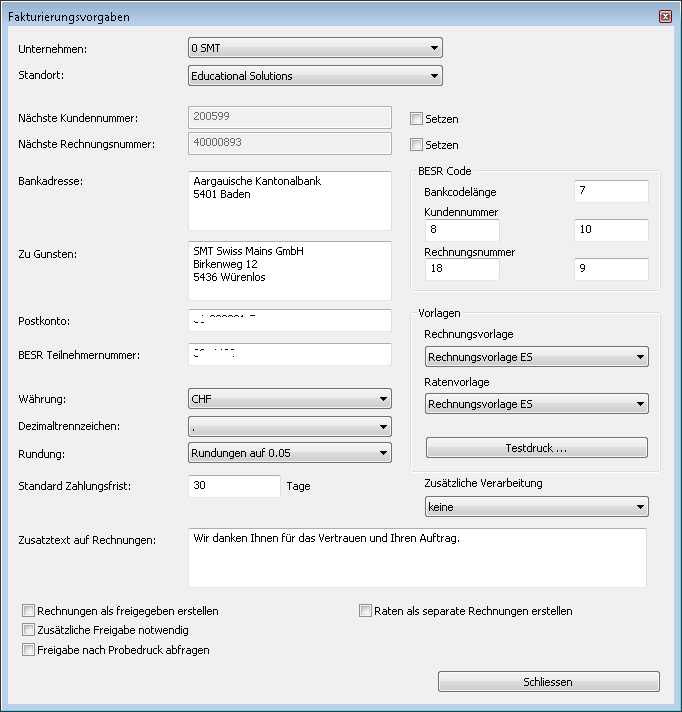The image size is (682, 712).
Task: Click the Zu Gunsten address field
Action: coord(289,270)
